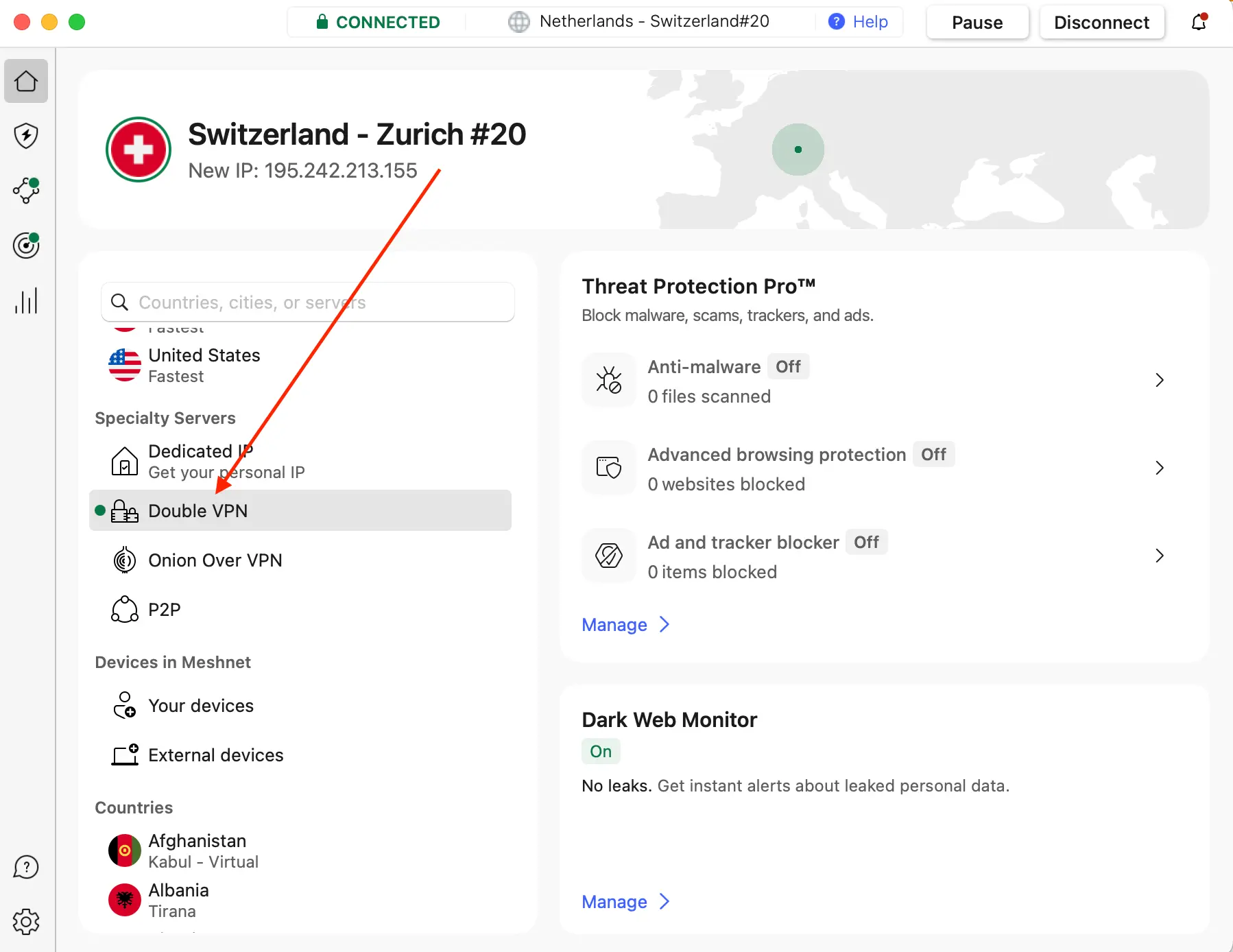
Task: Toggle Advanced browsing protection Off badge
Action: point(933,455)
